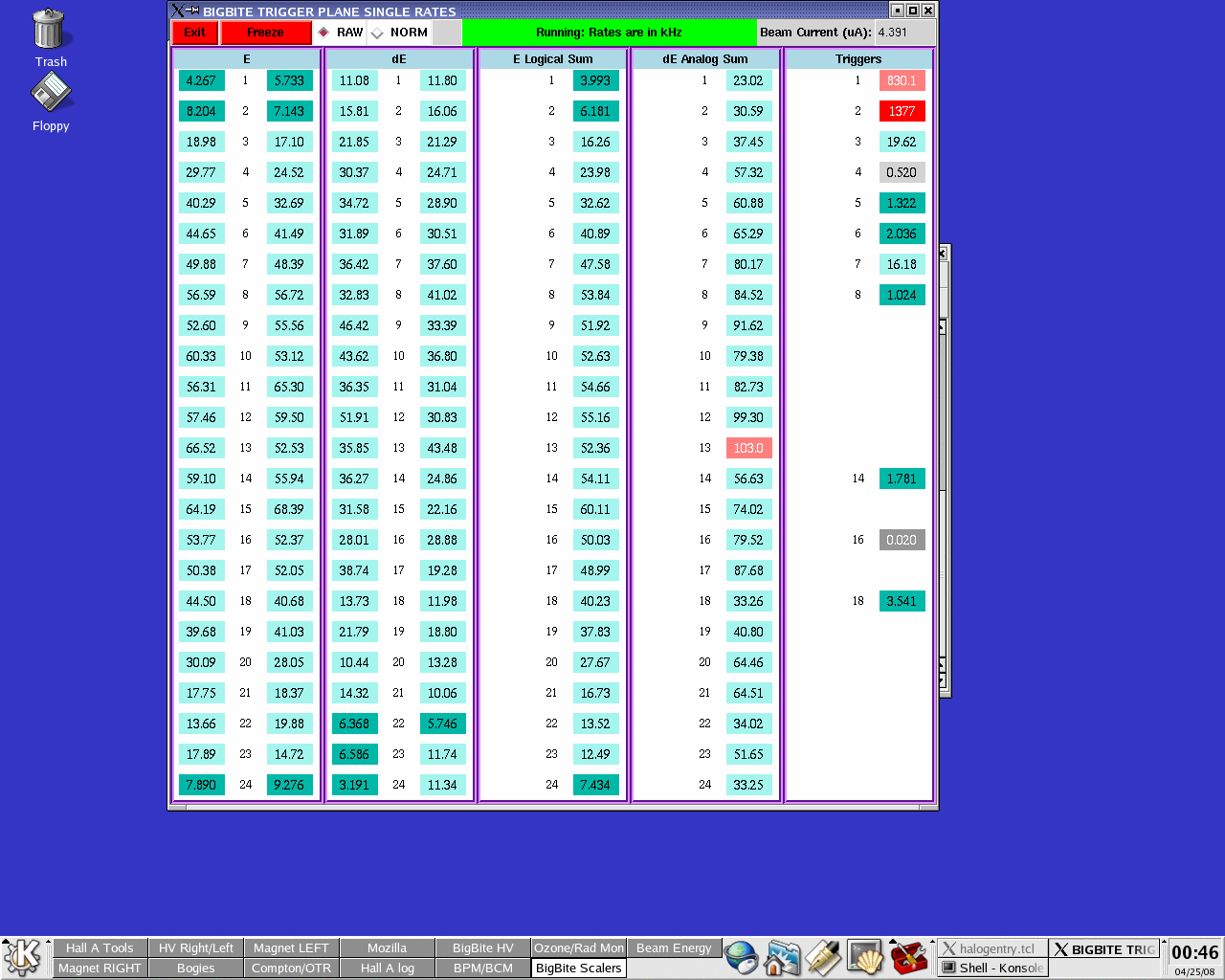Click the window menu icon in title bar

(178, 11)
